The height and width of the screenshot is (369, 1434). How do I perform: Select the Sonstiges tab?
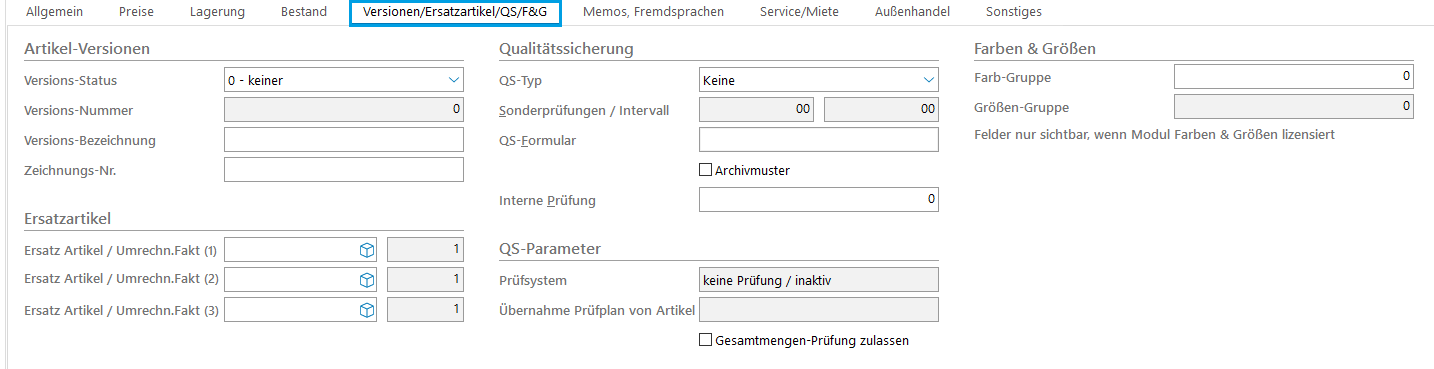pyautogui.click(x=1013, y=12)
